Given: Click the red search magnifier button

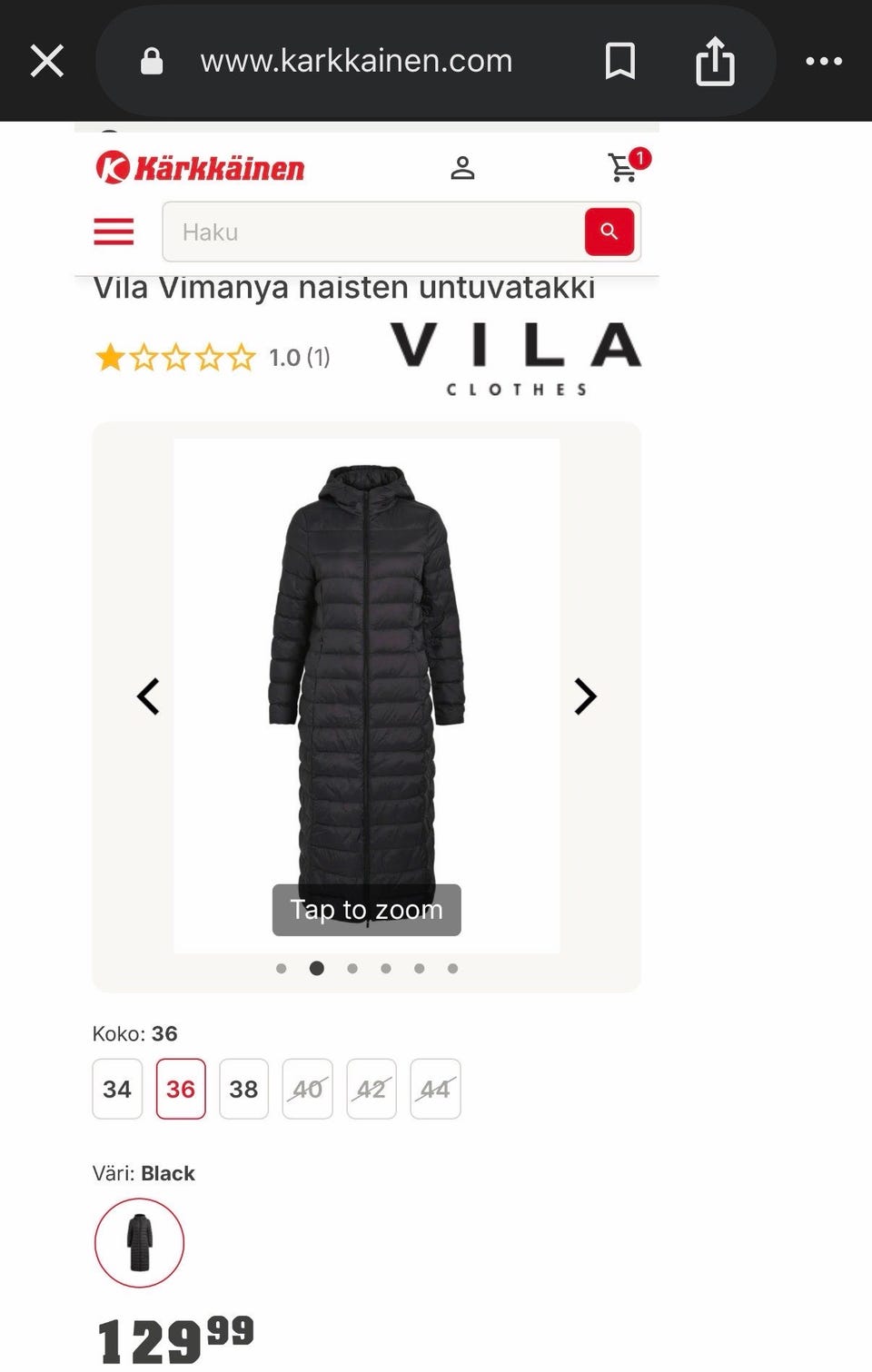Looking at the screenshot, I should coord(609,232).
